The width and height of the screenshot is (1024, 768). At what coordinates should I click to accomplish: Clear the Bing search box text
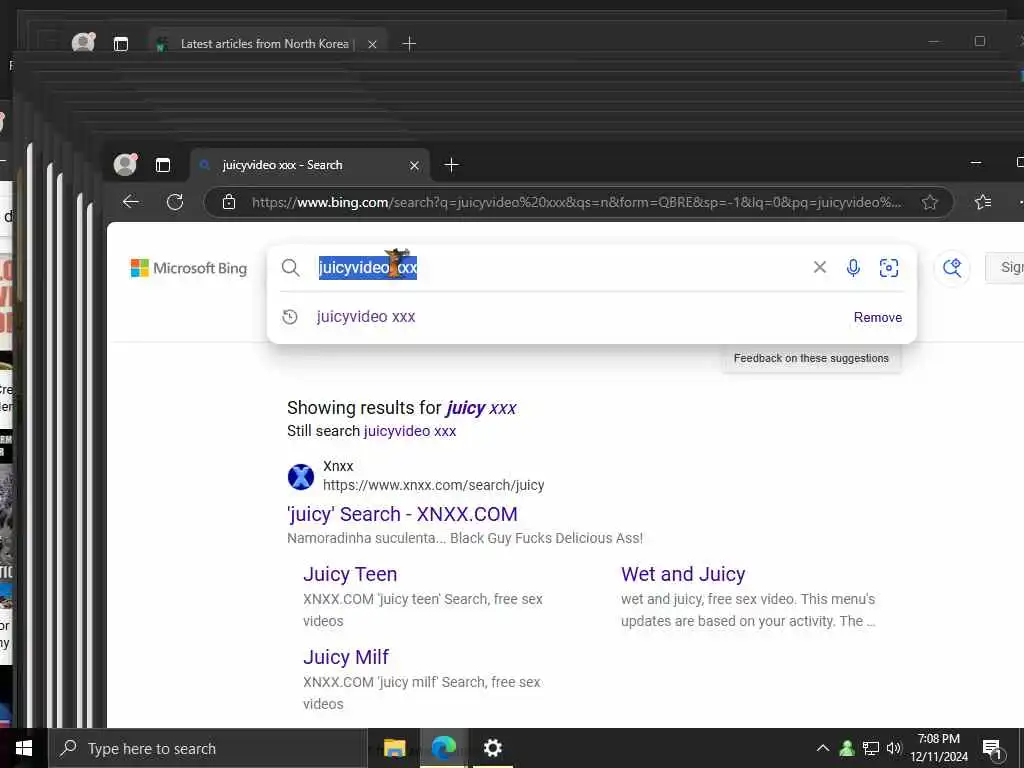click(820, 266)
